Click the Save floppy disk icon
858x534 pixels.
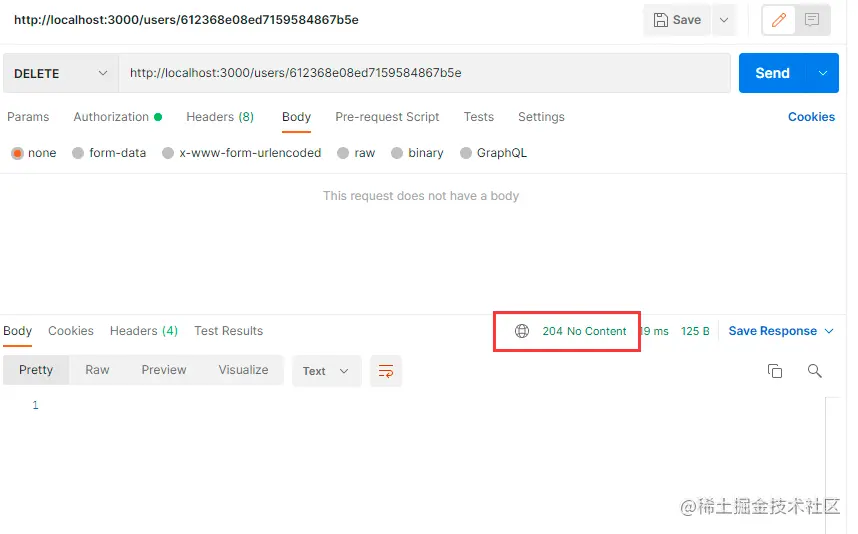coord(661,20)
